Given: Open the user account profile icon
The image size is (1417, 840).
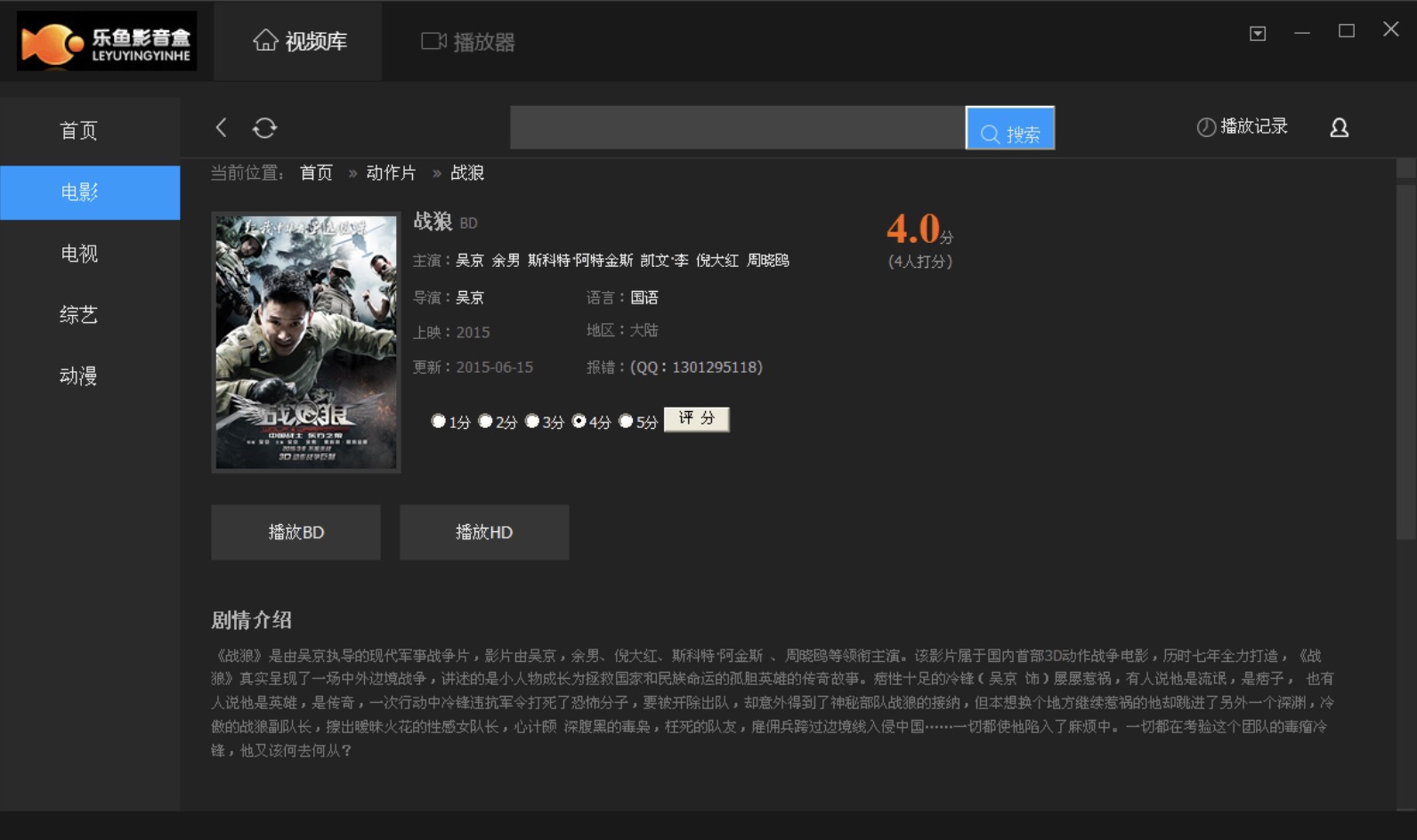Looking at the screenshot, I should [1339, 128].
